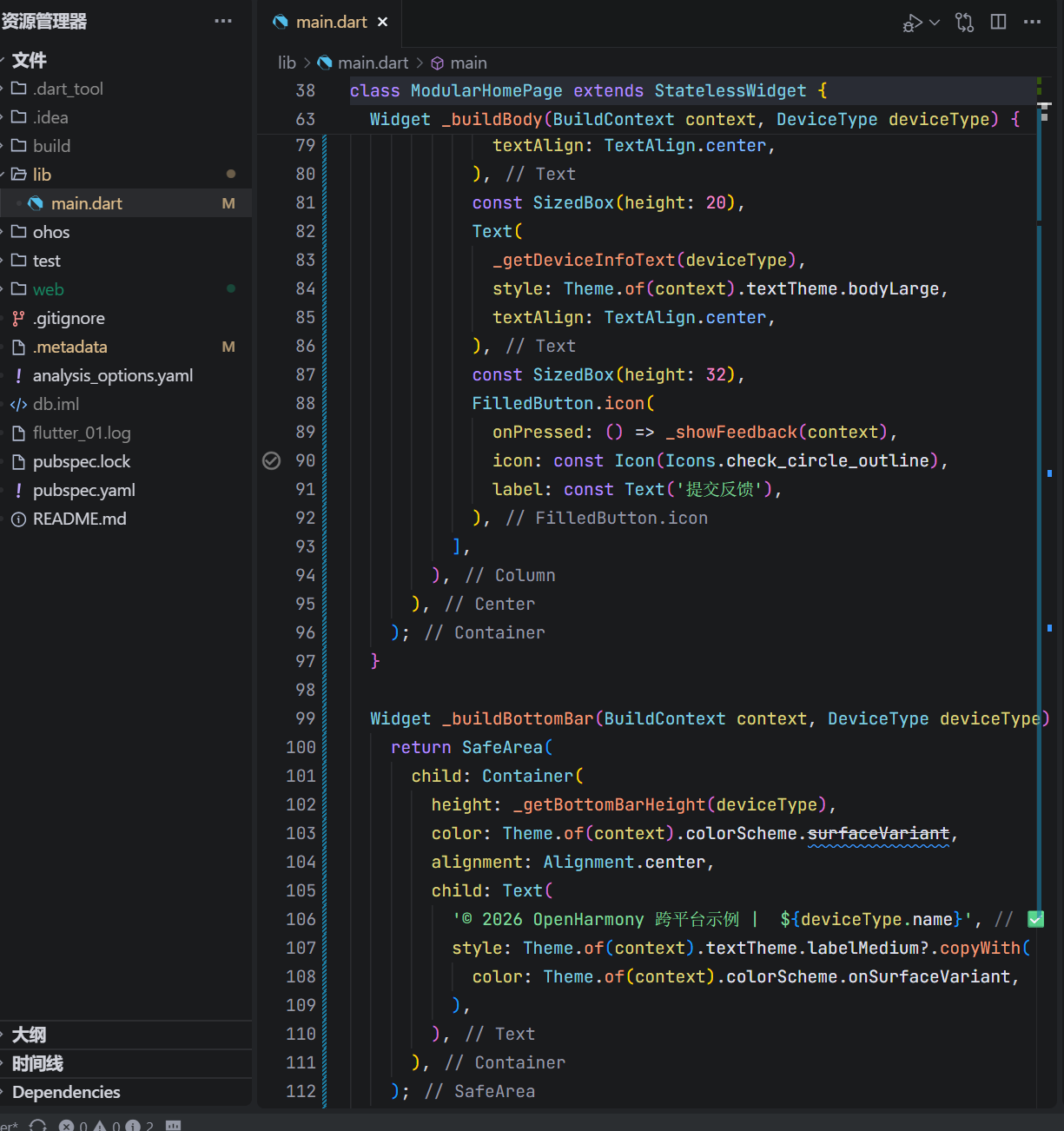
Task: Click FilledButton.icon on line 88
Action: click(558, 403)
